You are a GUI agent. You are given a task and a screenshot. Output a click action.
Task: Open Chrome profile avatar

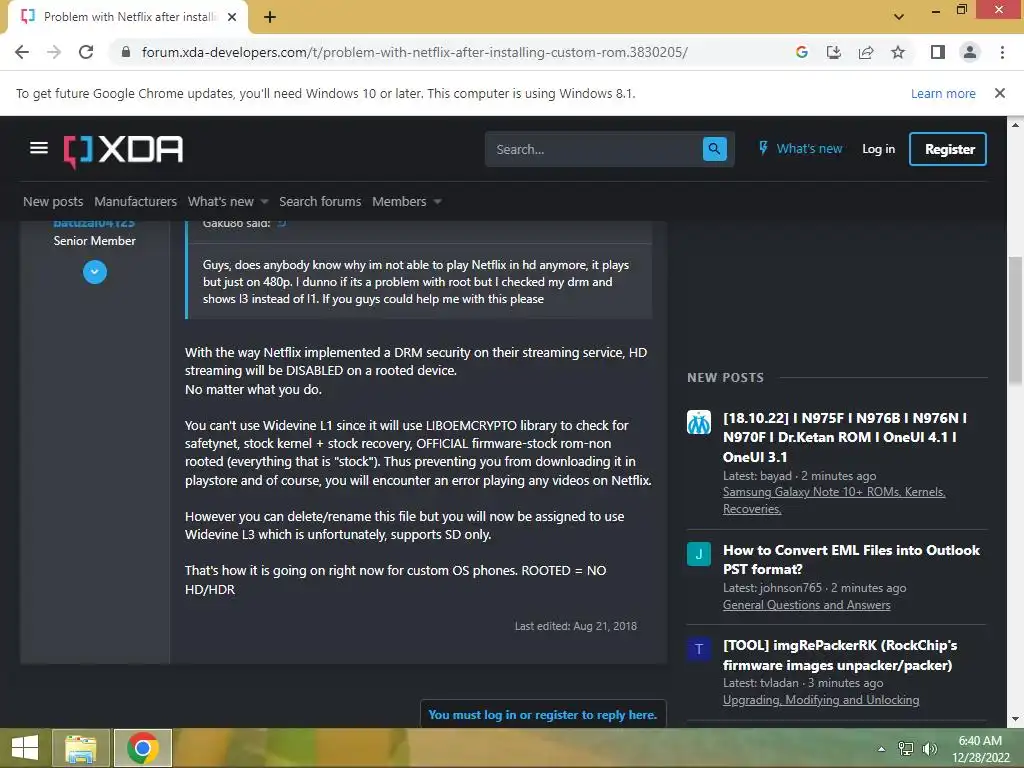coord(970,52)
